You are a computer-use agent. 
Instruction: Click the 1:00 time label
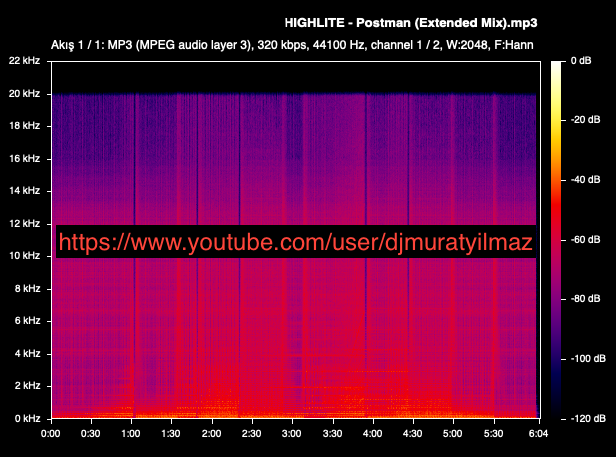coord(131,434)
